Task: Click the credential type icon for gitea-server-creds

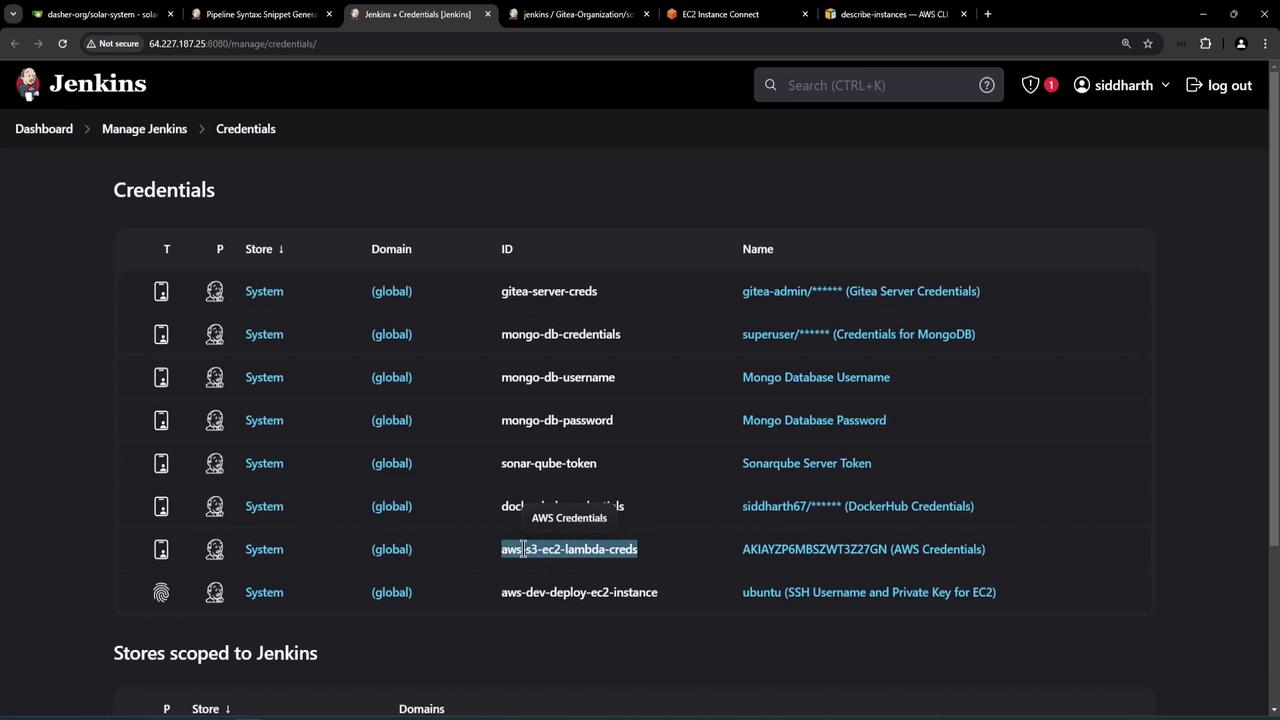Action: [161, 291]
